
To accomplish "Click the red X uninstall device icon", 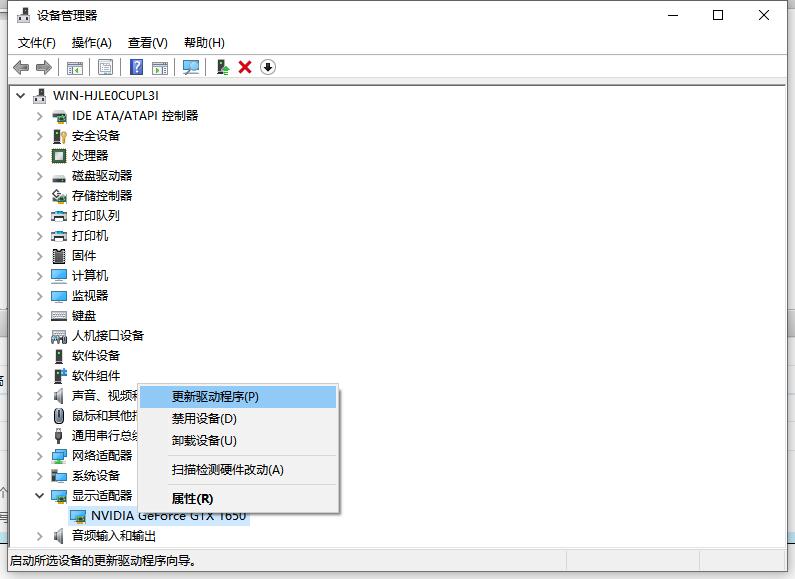I will tap(245, 67).
